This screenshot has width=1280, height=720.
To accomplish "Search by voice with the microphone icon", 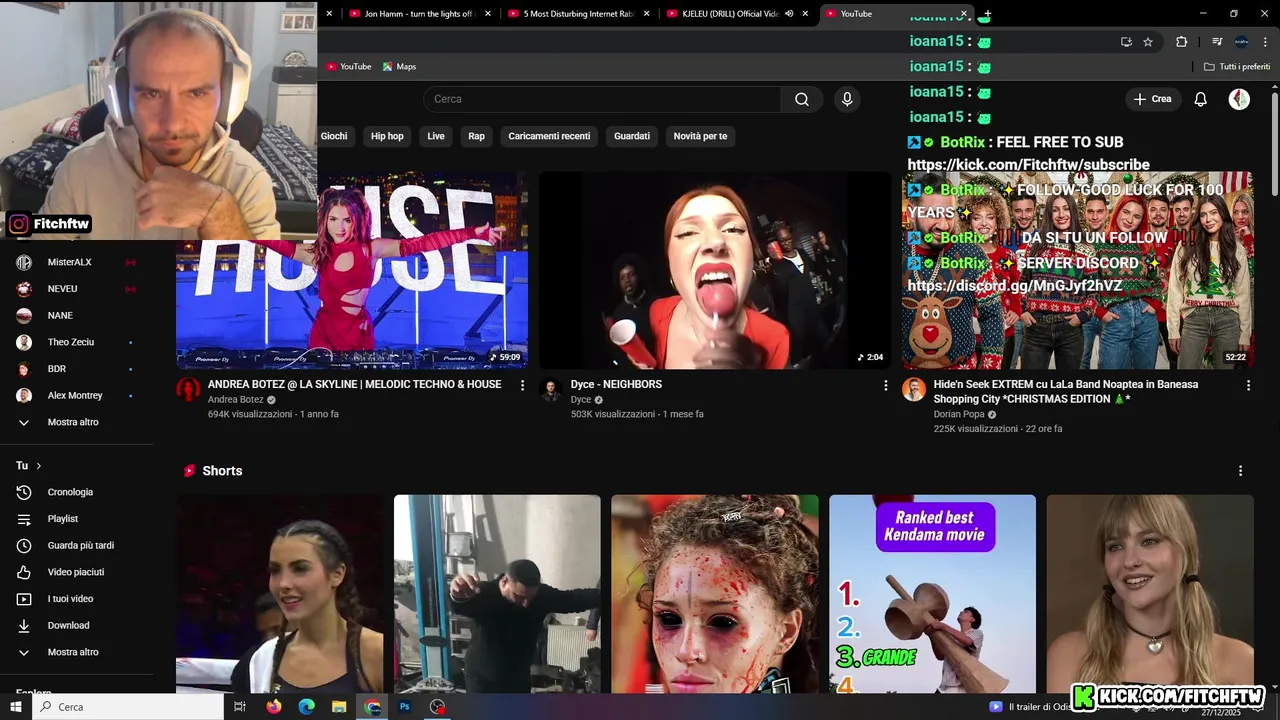I will click(x=847, y=99).
